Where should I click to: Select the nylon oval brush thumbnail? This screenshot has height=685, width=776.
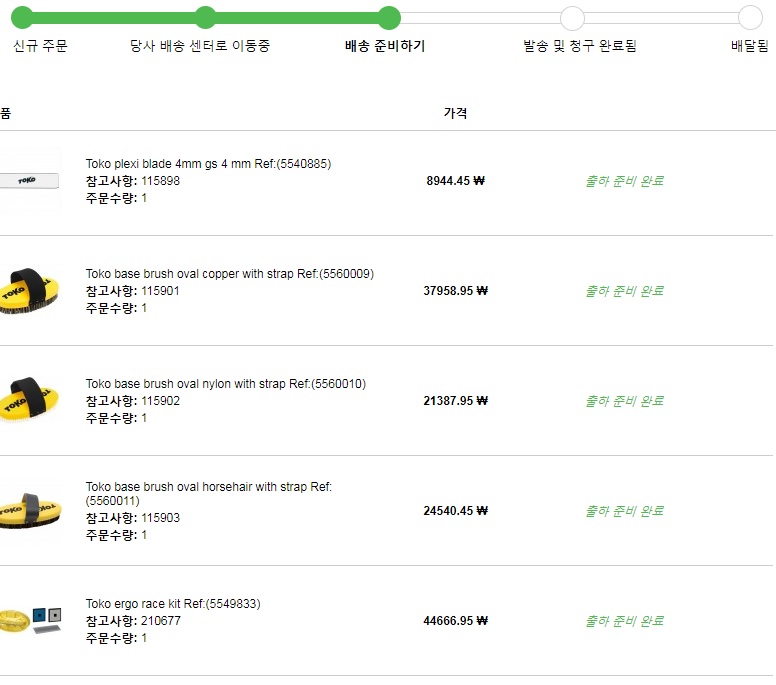tap(29, 400)
